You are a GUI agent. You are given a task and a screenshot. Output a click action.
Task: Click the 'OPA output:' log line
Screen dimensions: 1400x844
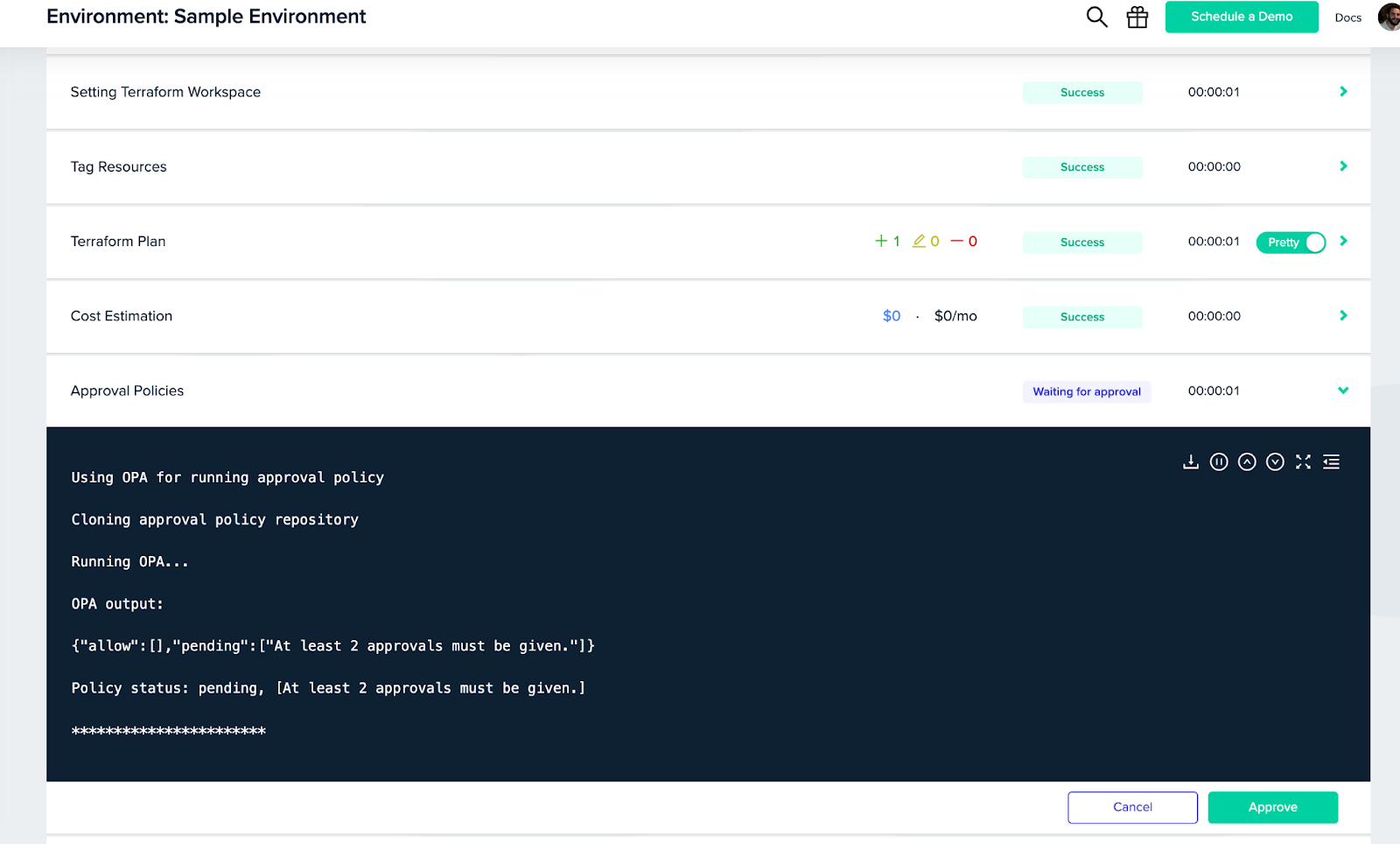pyautogui.click(x=117, y=604)
